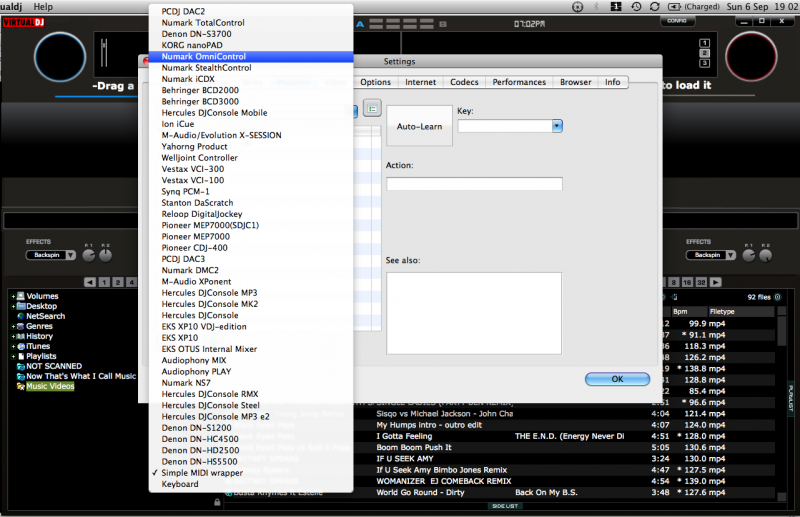Screen dimensions: 800x517
Task: Click the browser lock icon
Action: point(217,502)
